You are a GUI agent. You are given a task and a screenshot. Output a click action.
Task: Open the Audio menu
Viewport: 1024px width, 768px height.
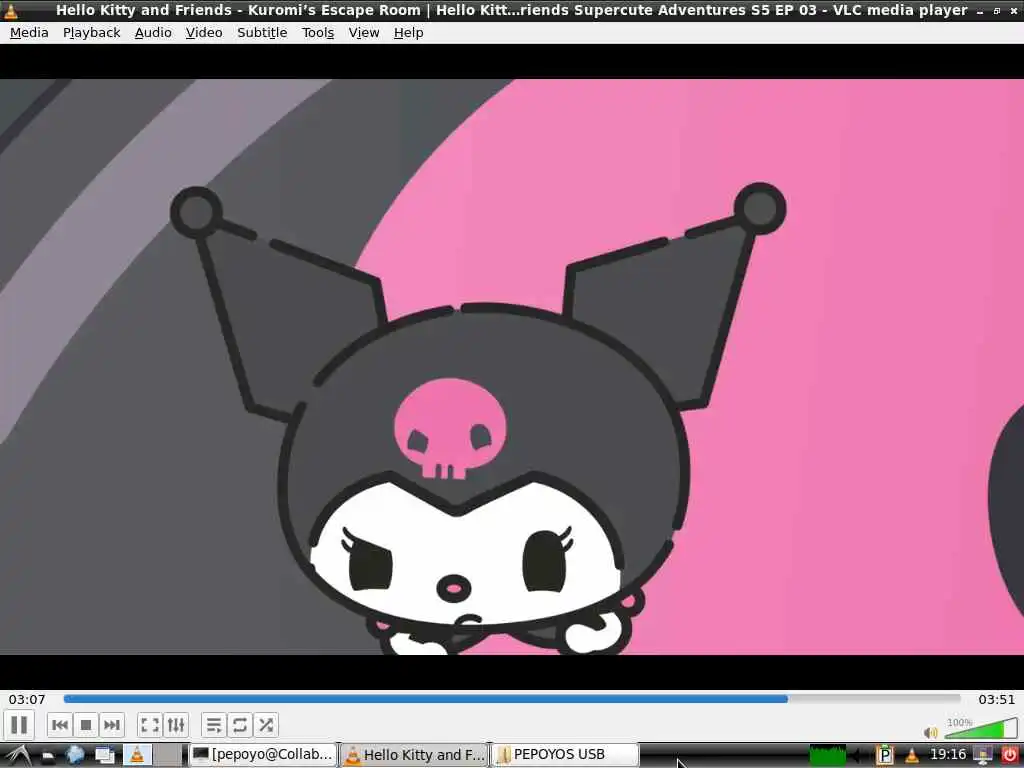click(x=153, y=33)
